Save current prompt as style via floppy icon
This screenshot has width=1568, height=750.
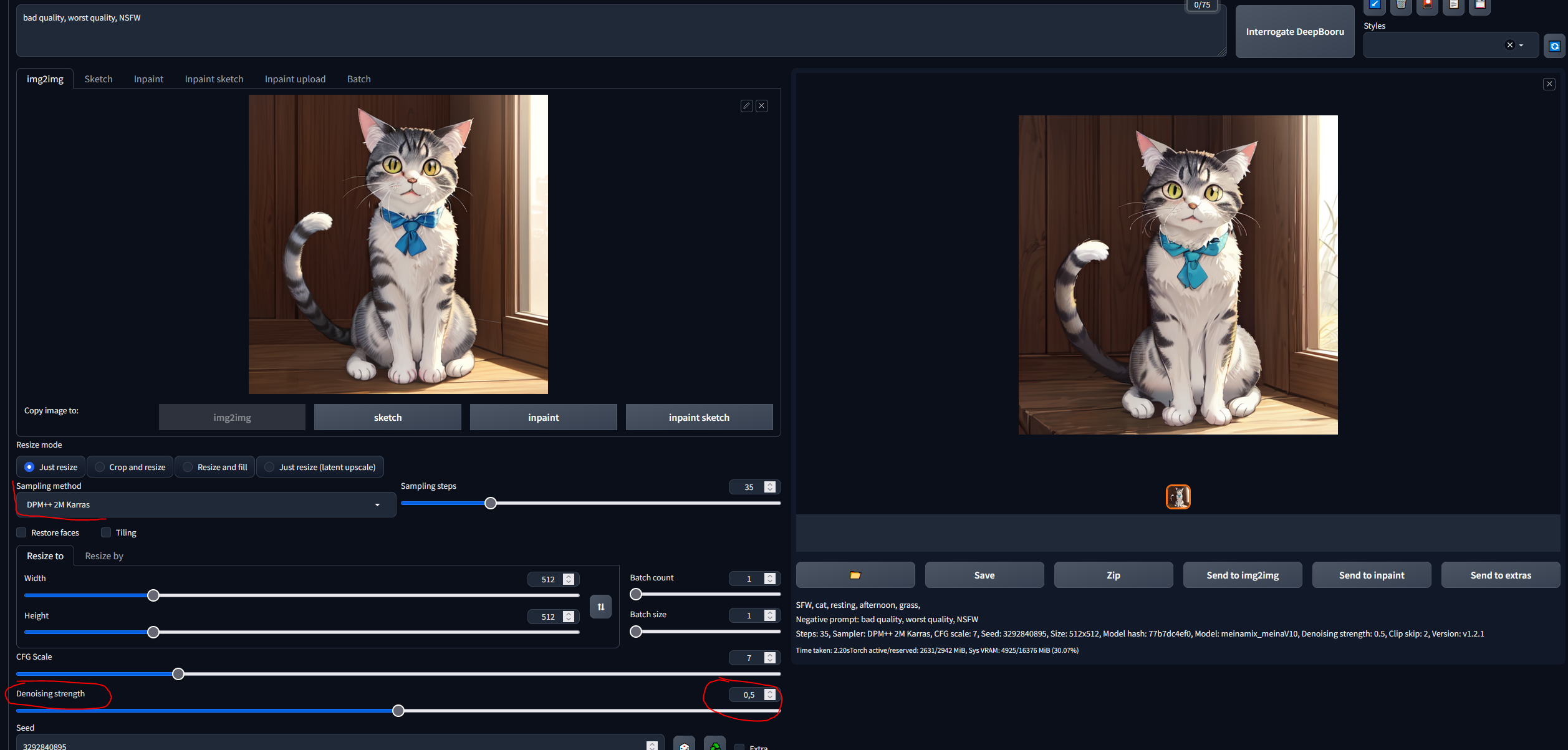(x=1480, y=5)
